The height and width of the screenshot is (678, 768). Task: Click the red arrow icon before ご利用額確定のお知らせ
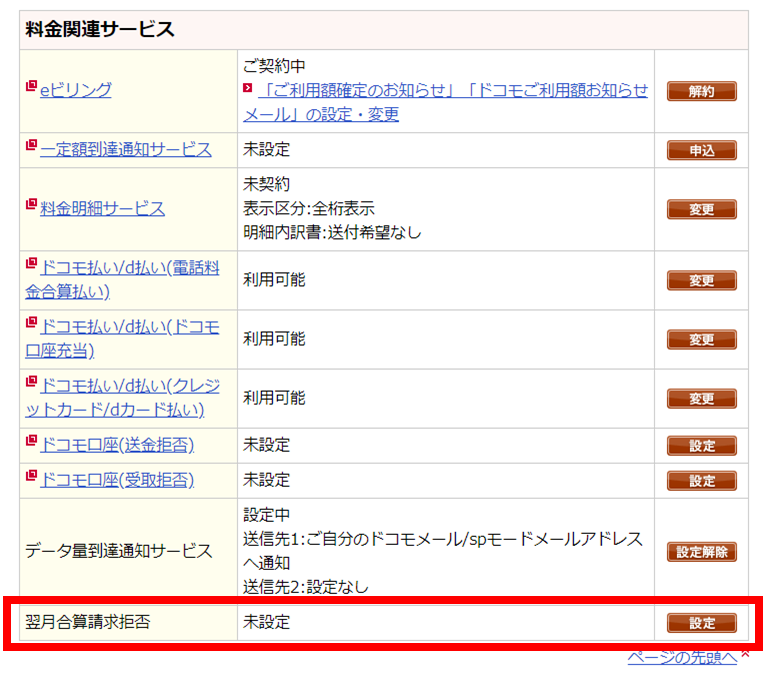248,88
